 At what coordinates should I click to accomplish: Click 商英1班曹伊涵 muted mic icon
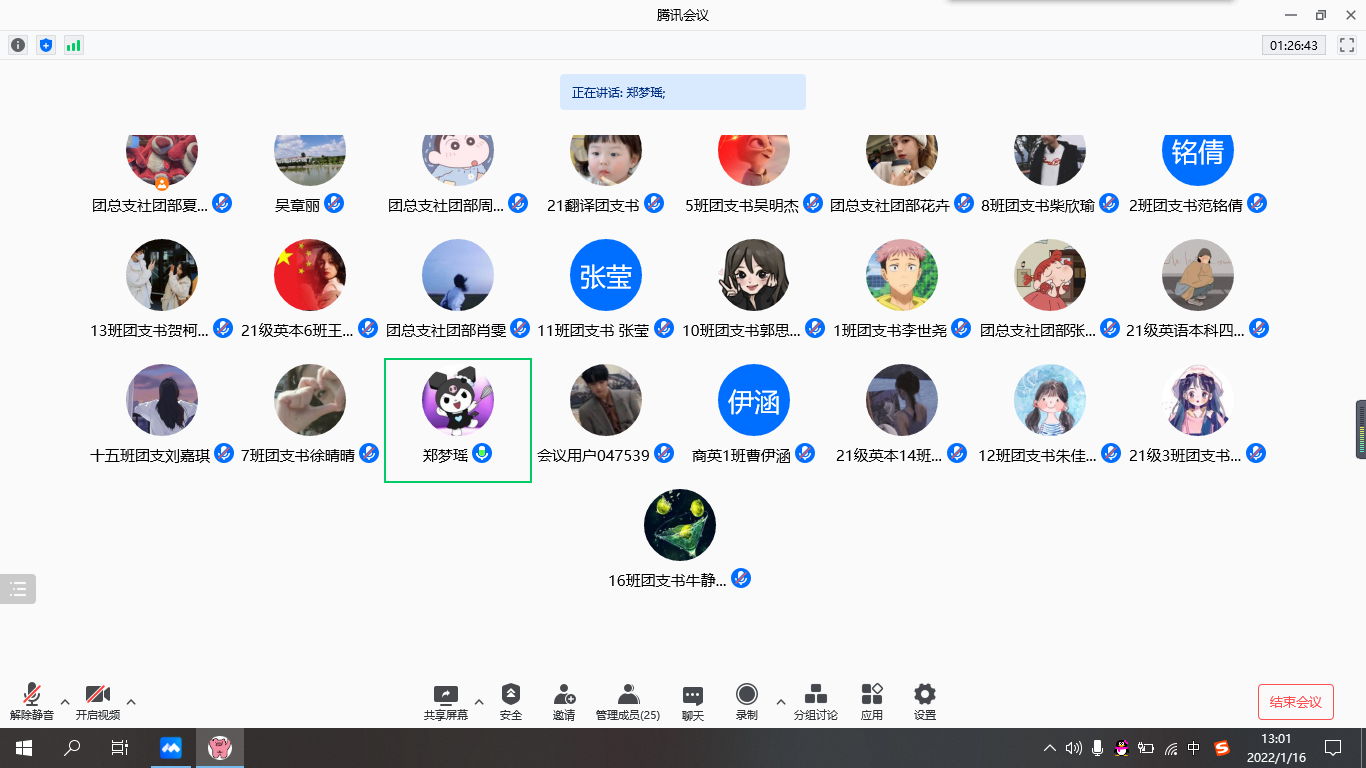point(805,453)
